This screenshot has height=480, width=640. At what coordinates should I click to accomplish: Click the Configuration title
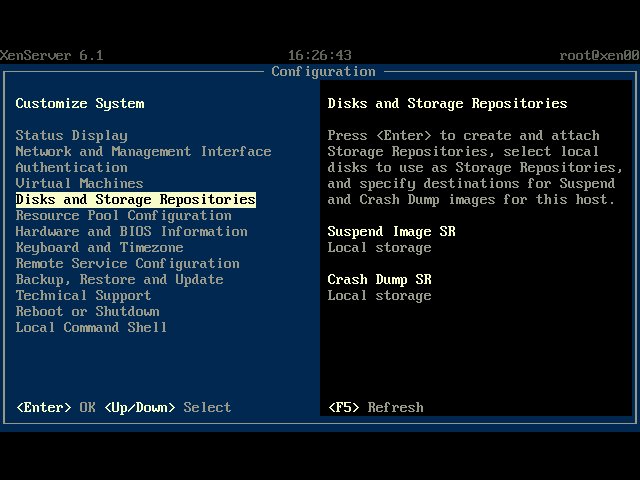point(323,71)
